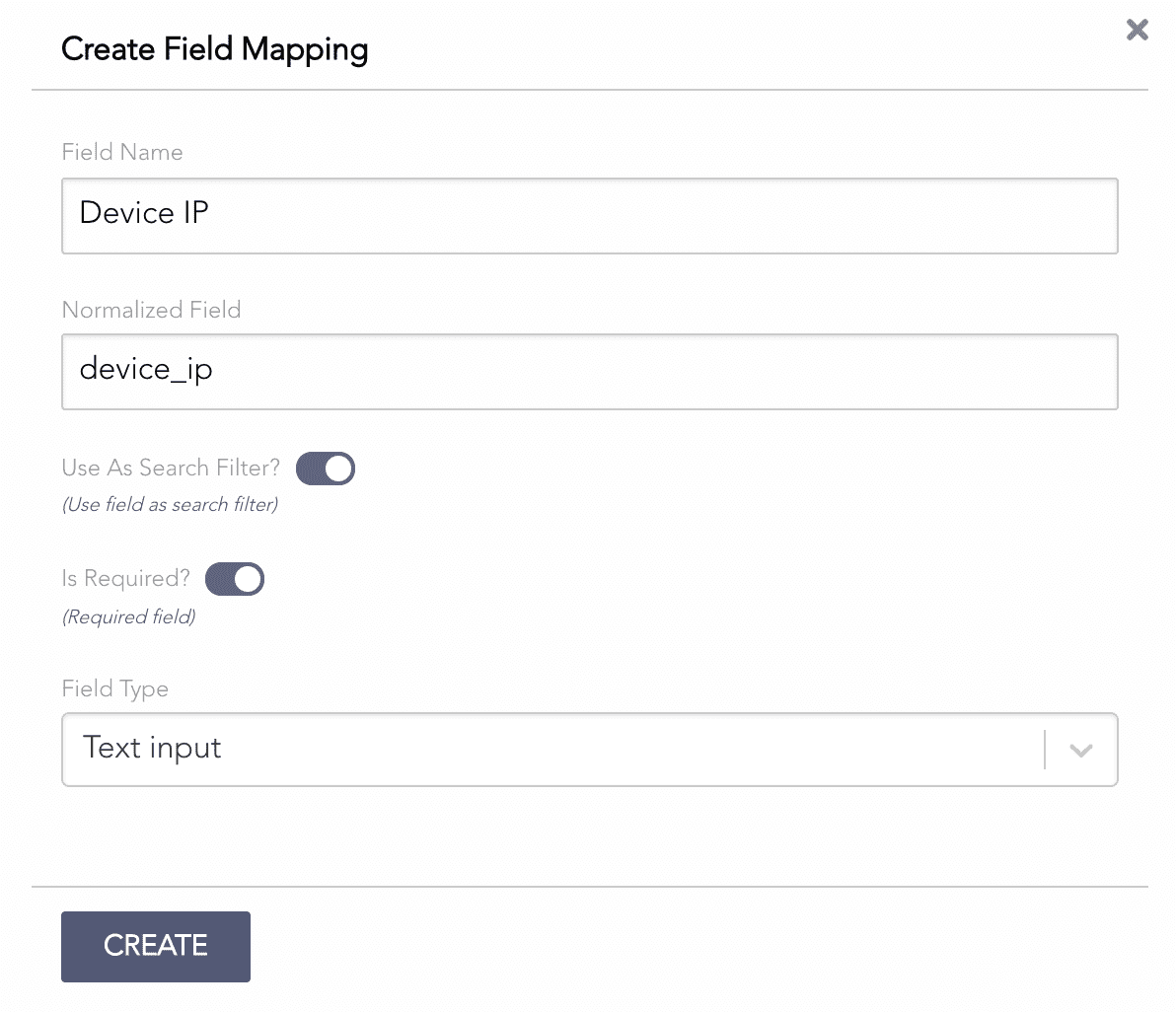Click the Text input value in Field Type
Screen dimensions: 1176x1012
point(152,749)
